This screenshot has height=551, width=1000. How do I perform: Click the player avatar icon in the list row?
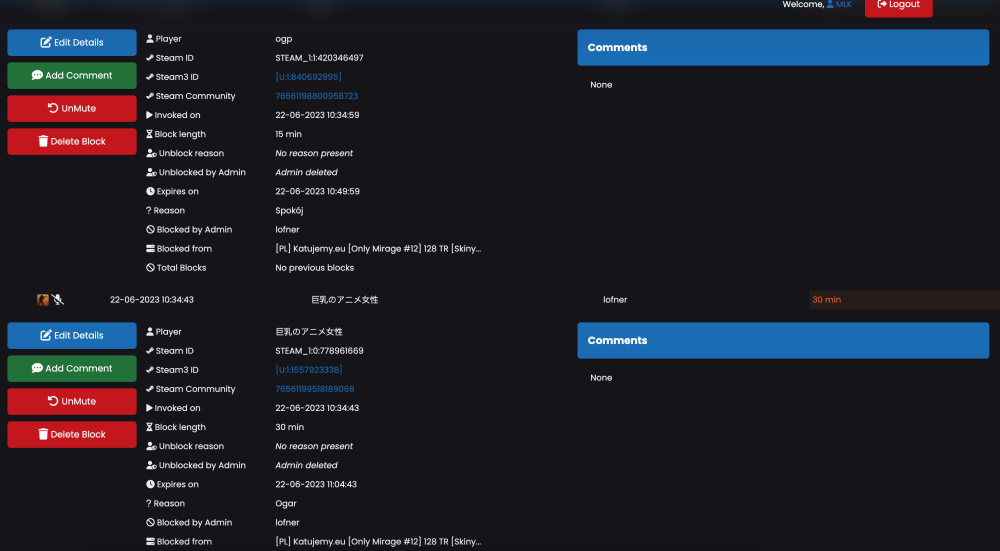coord(43,300)
